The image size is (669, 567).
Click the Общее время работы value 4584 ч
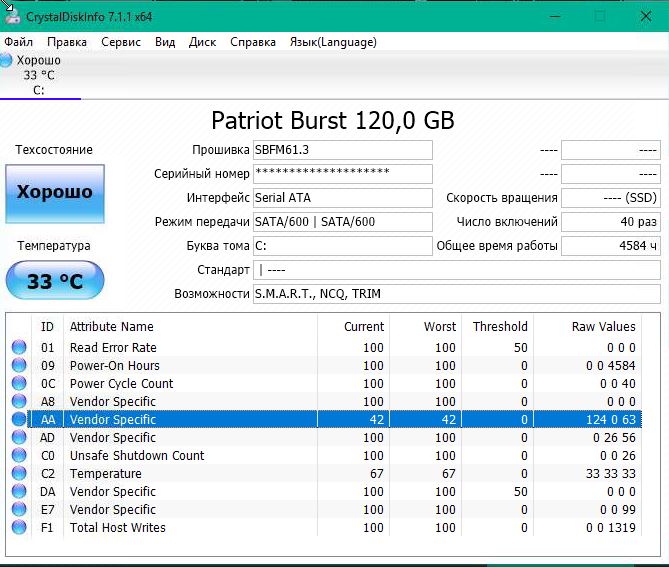[x=611, y=246]
